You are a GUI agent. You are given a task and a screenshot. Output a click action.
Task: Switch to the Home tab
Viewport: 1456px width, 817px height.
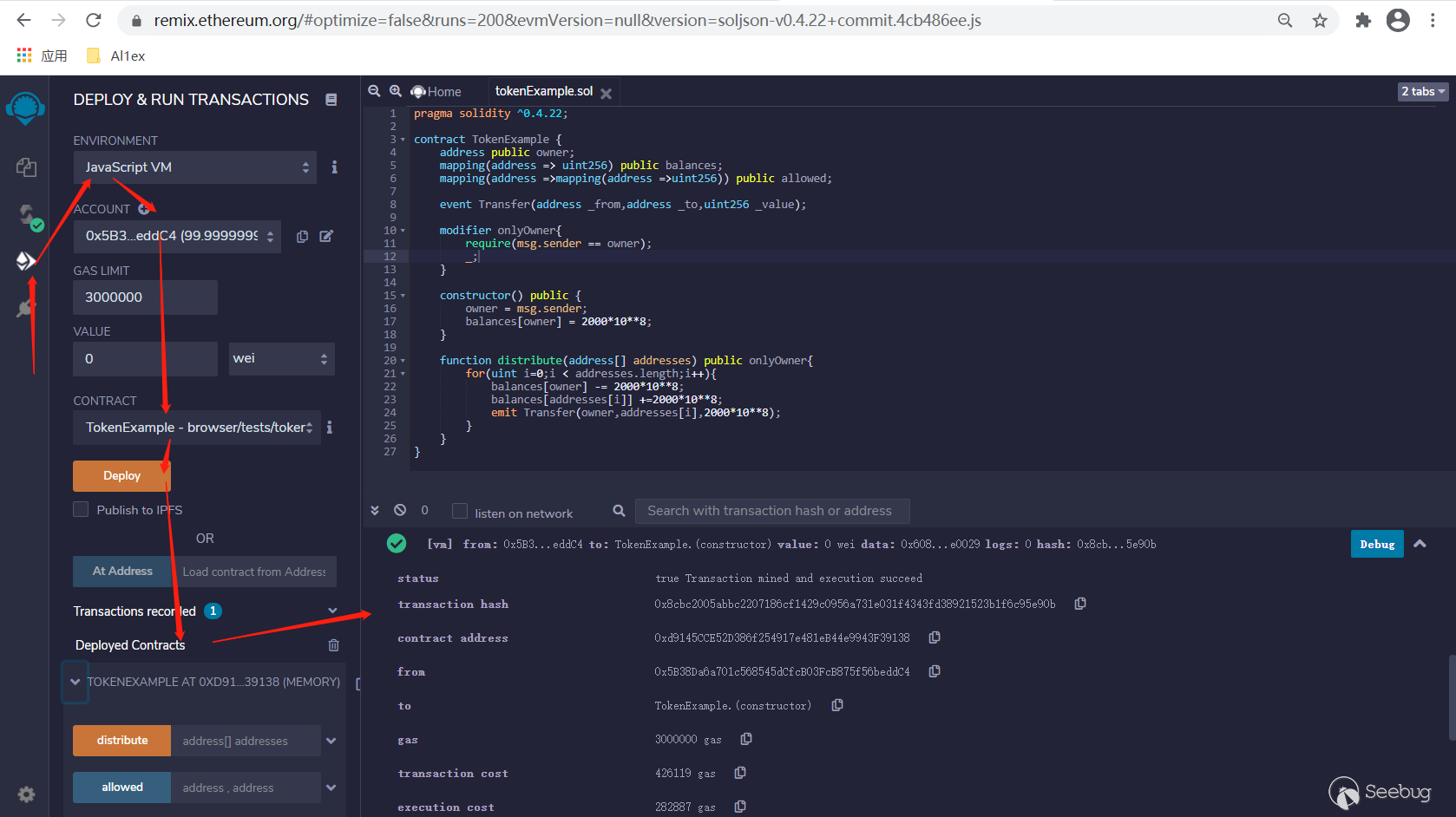[x=436, y=92]
